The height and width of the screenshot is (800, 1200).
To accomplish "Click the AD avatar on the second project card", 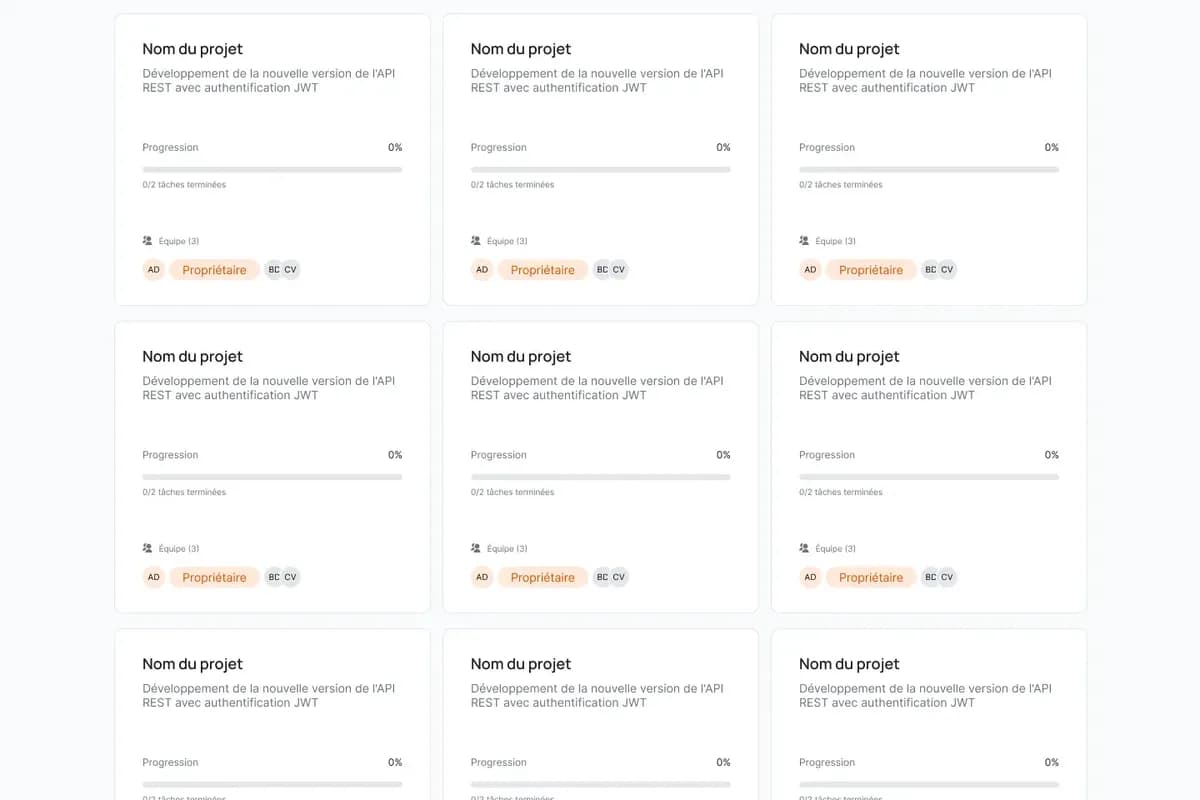I will (x=481, y=269).
